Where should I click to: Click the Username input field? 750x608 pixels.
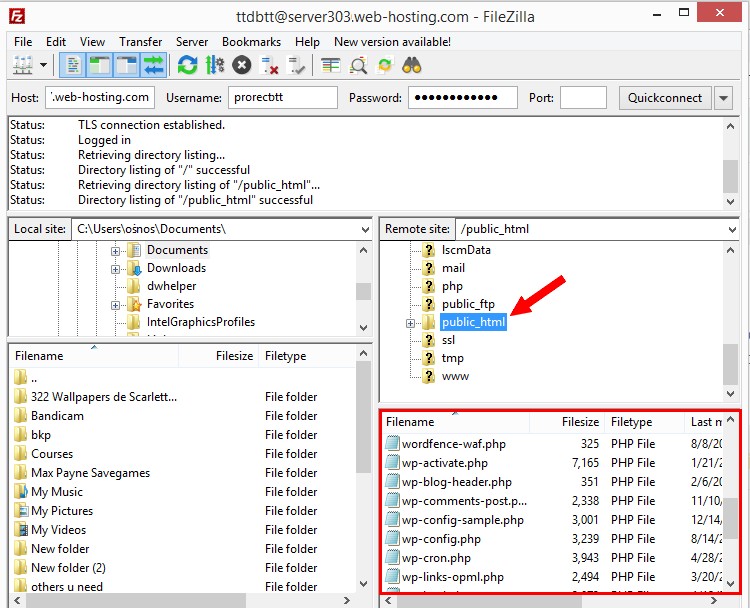pos(283,98)
